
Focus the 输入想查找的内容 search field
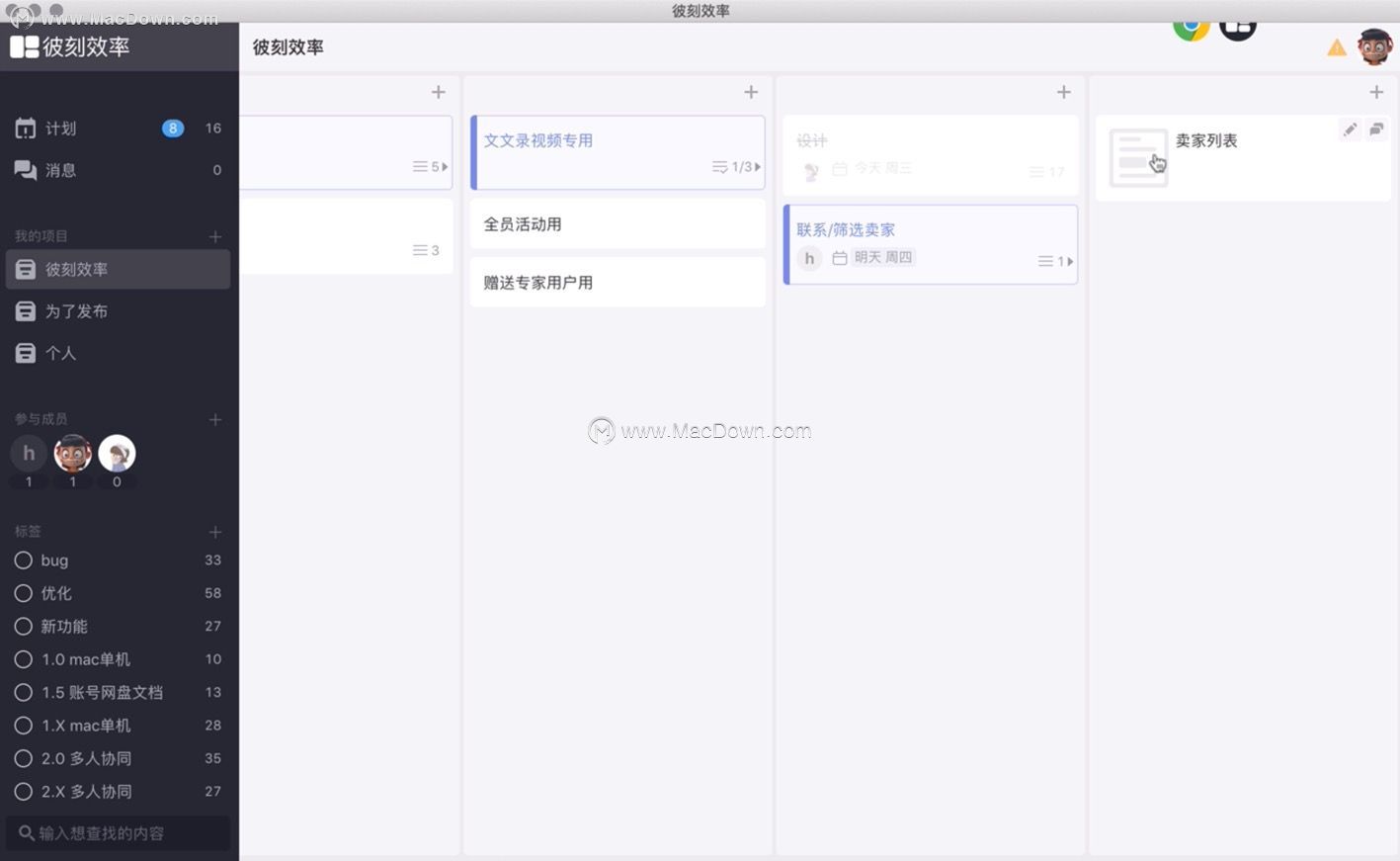pyautogui.click(x=119, y=833)
